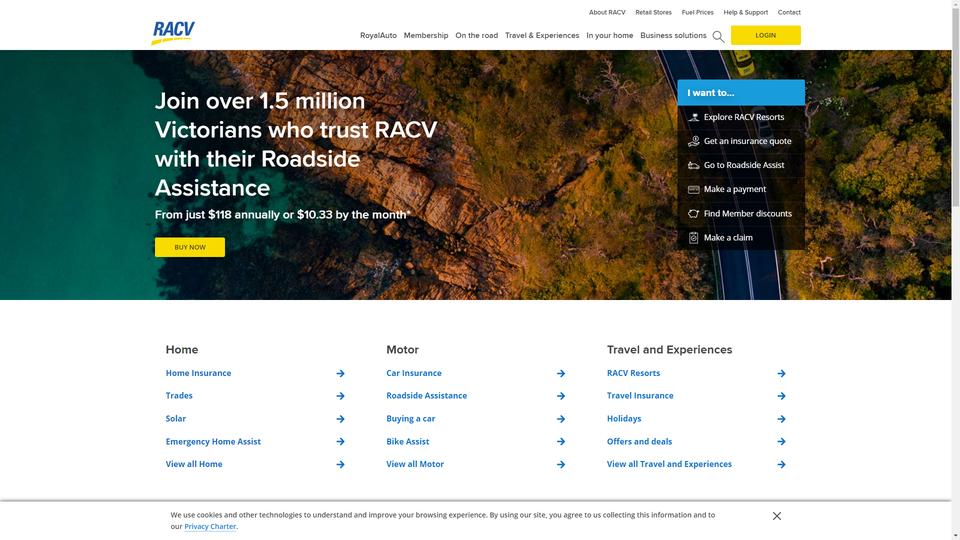Click the page vertical scrollbar thumb
This screenshot has height=540, width=960.
(955, 107)
